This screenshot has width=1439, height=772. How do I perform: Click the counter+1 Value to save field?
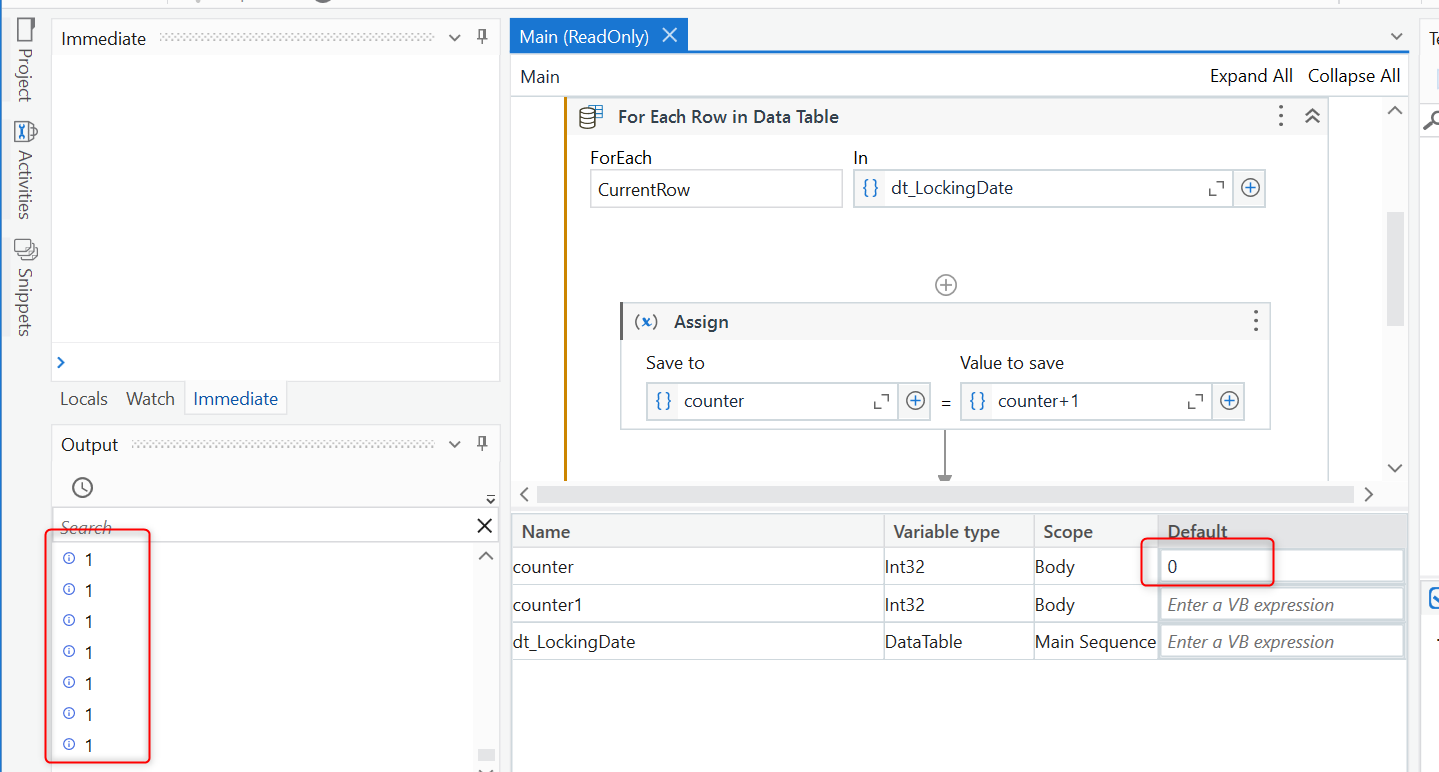[x=1086, y=401]
